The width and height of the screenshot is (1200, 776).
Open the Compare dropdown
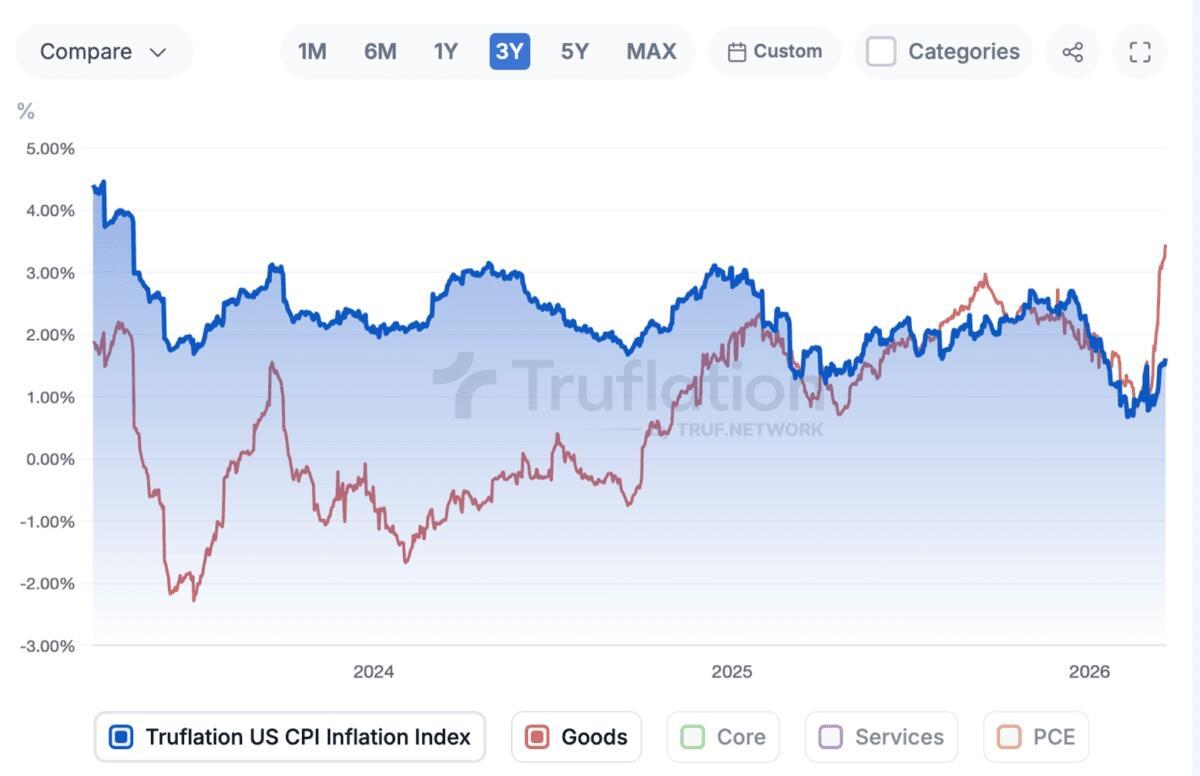click(102, 52)
